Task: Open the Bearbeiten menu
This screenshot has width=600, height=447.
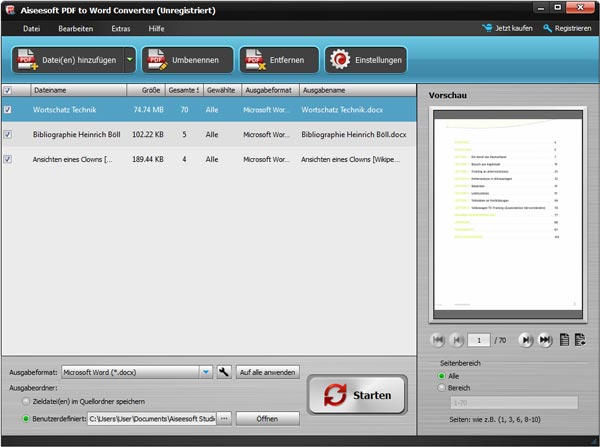Action: 75,28
